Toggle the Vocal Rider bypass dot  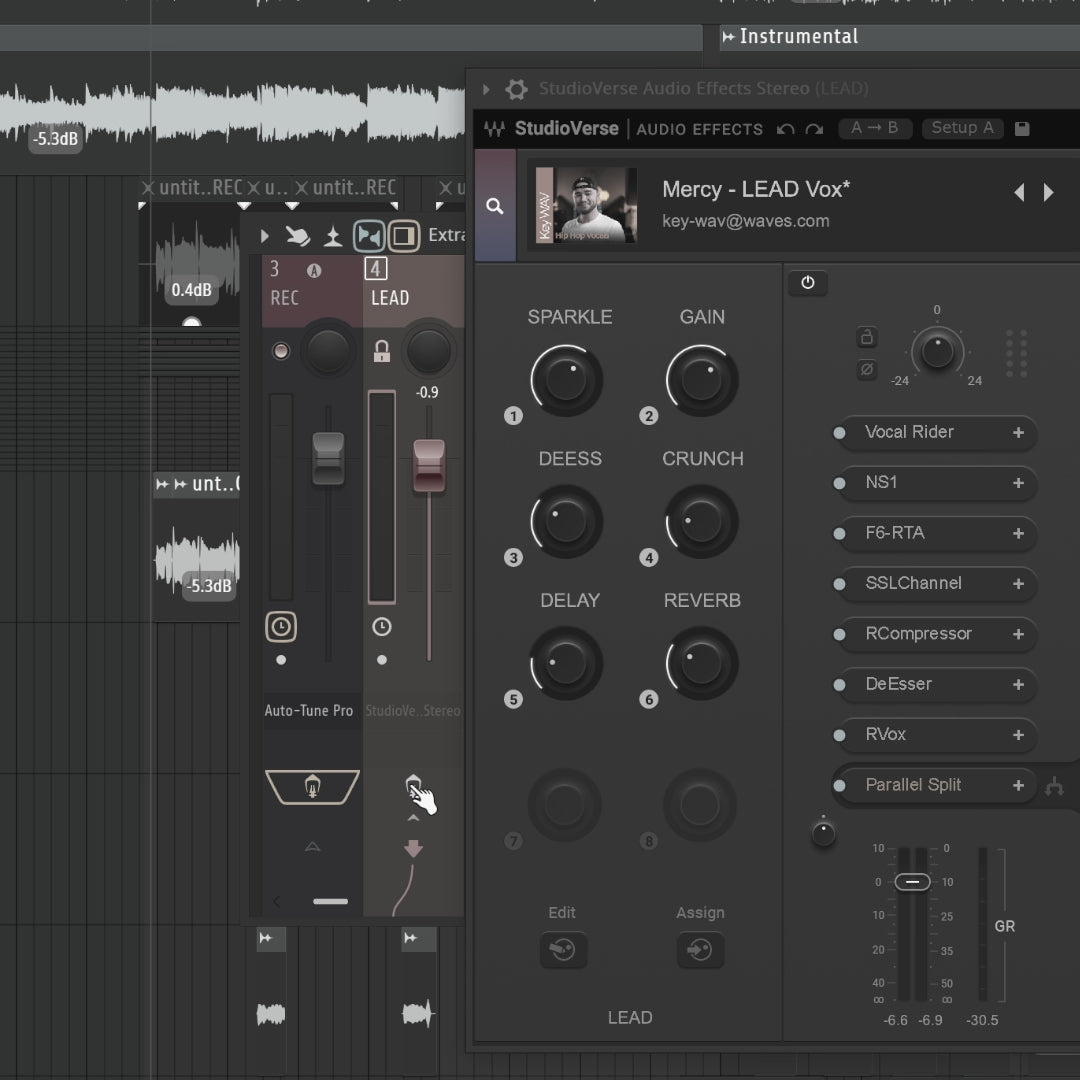pyautogui.click(x=839, y=433)
